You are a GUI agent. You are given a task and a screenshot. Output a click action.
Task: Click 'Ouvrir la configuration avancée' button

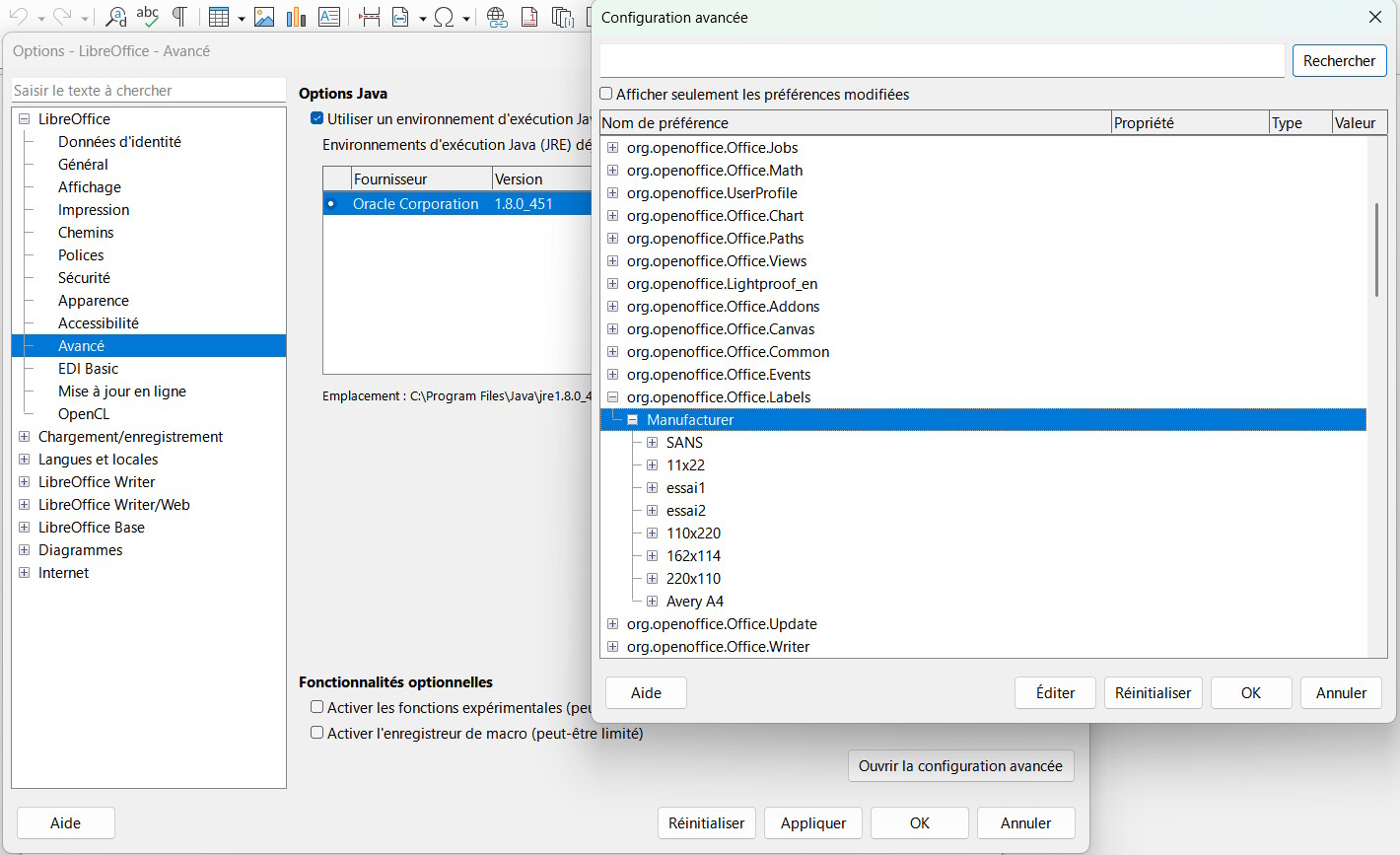pos(960,765)
